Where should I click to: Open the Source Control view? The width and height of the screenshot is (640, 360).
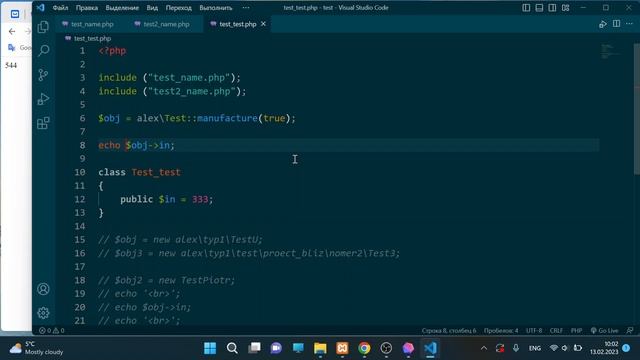[43, 75]
